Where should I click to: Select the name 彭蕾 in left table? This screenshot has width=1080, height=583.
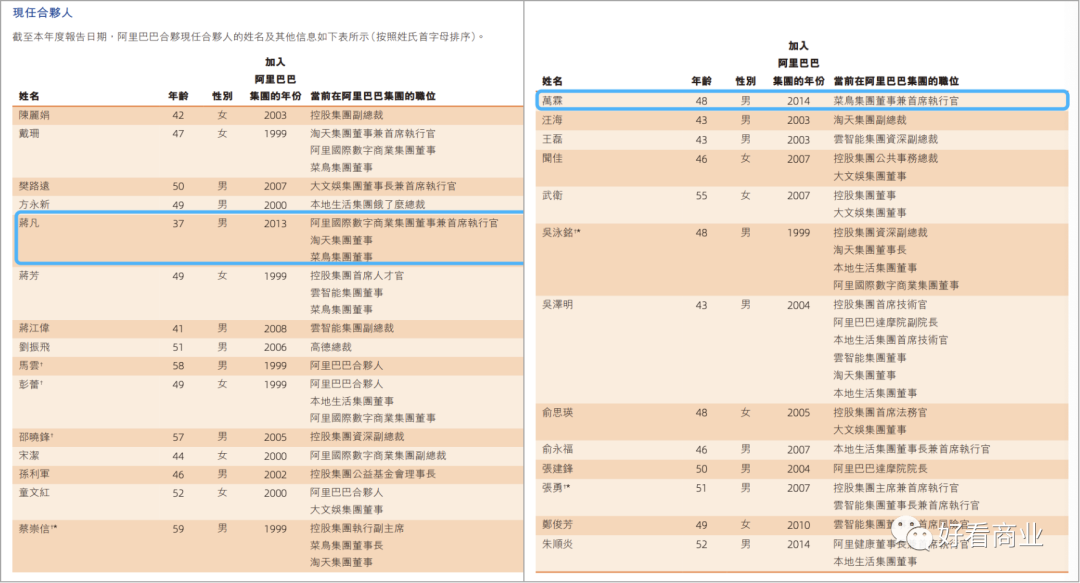[31, 384]
